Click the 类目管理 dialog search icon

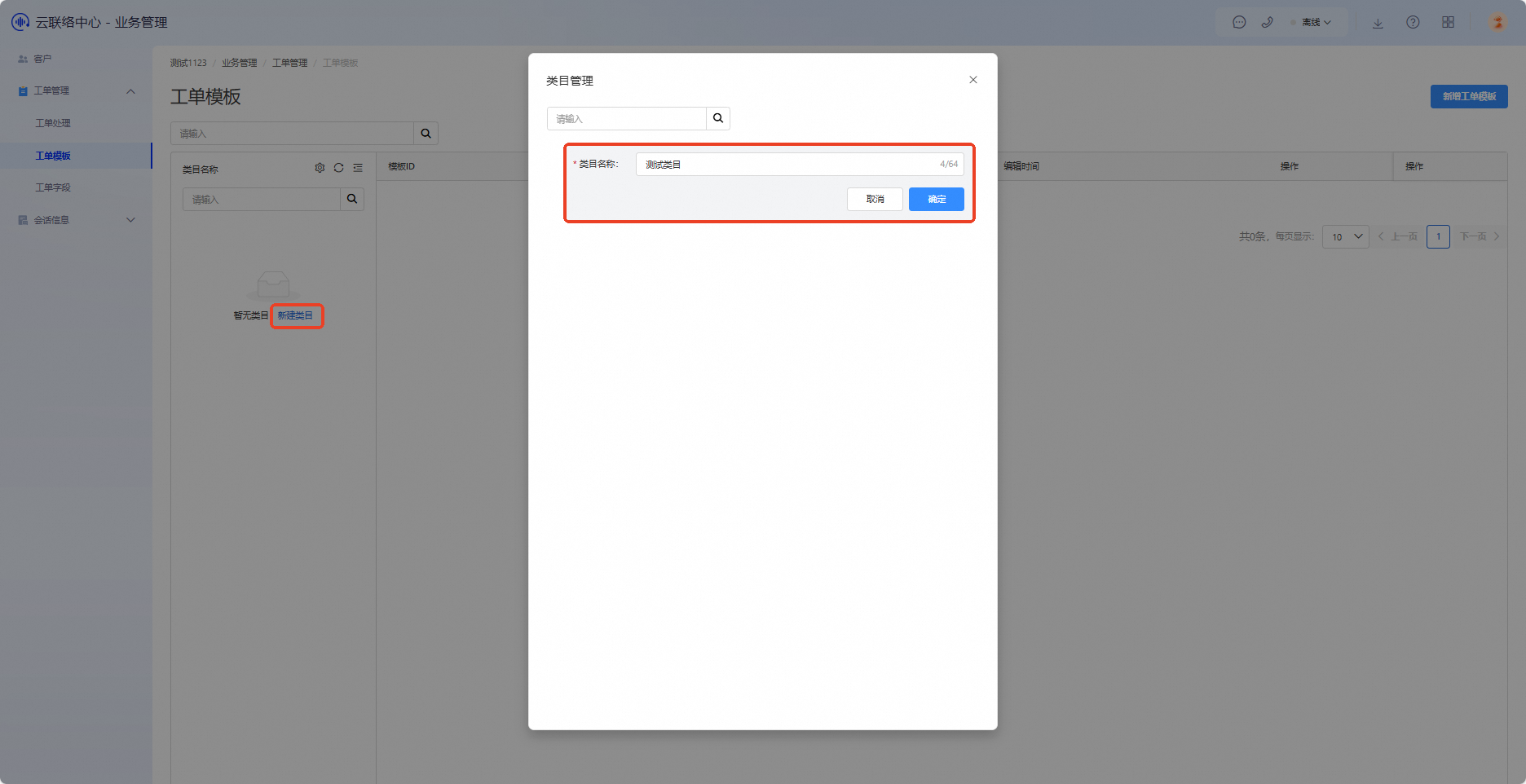click(718, 119)
